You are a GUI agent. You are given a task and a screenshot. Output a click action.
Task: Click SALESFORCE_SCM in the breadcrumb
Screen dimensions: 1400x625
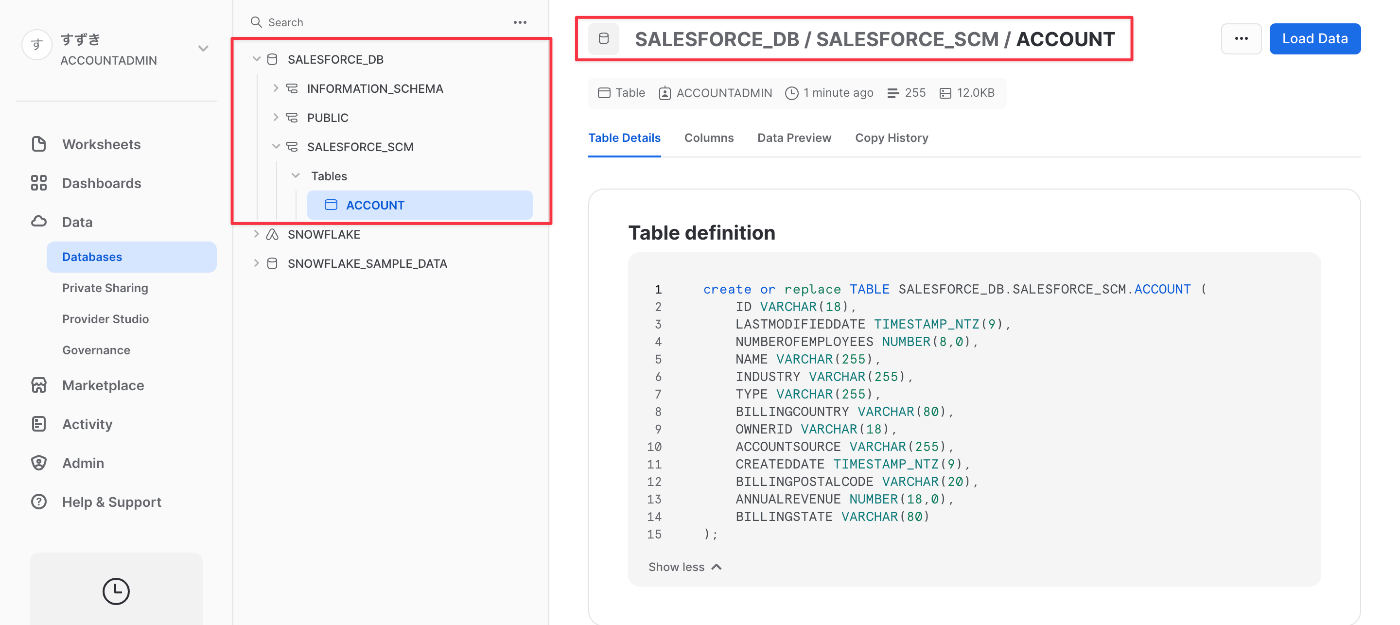coord(907,40)
